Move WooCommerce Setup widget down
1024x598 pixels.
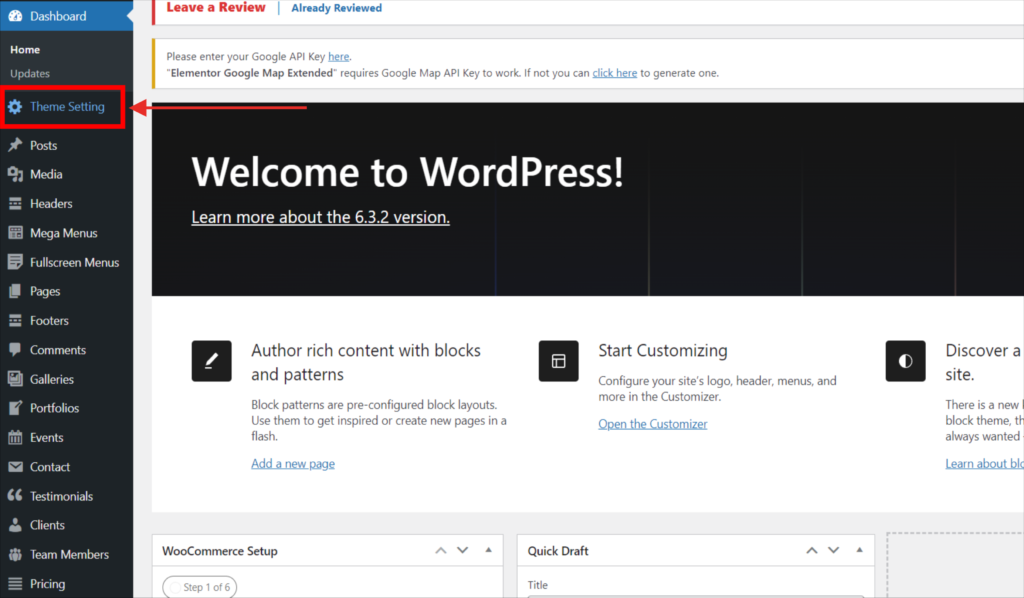[462, 551]
